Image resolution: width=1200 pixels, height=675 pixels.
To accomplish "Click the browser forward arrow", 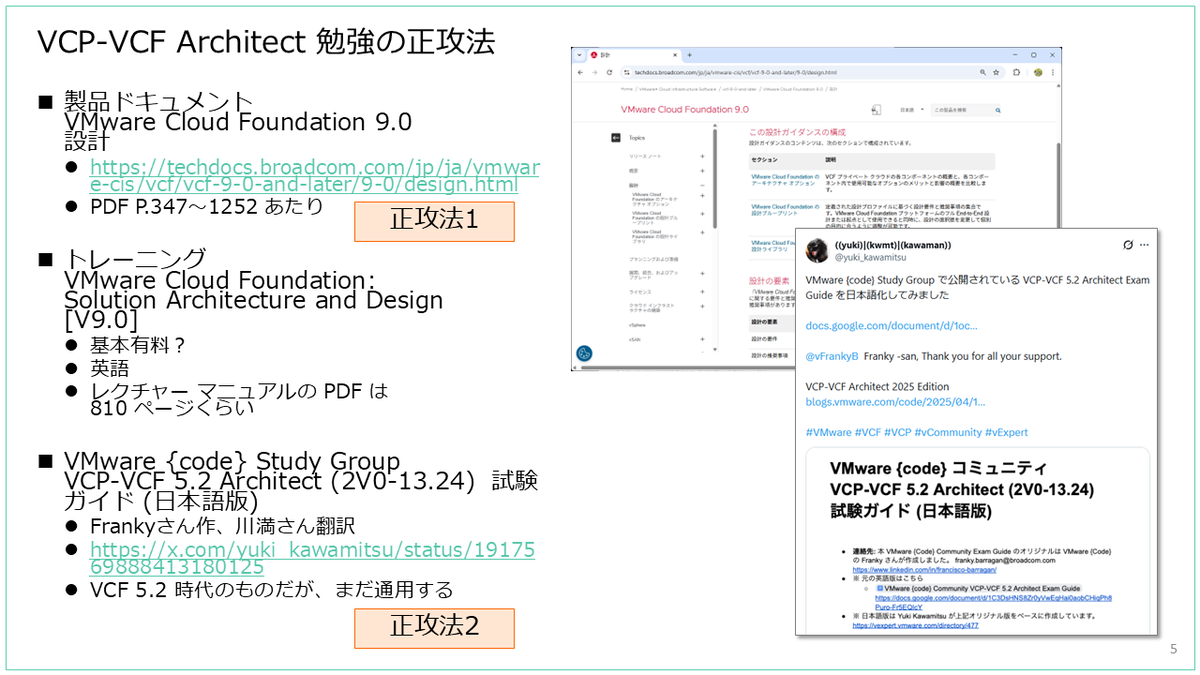I will click(594, 72).
